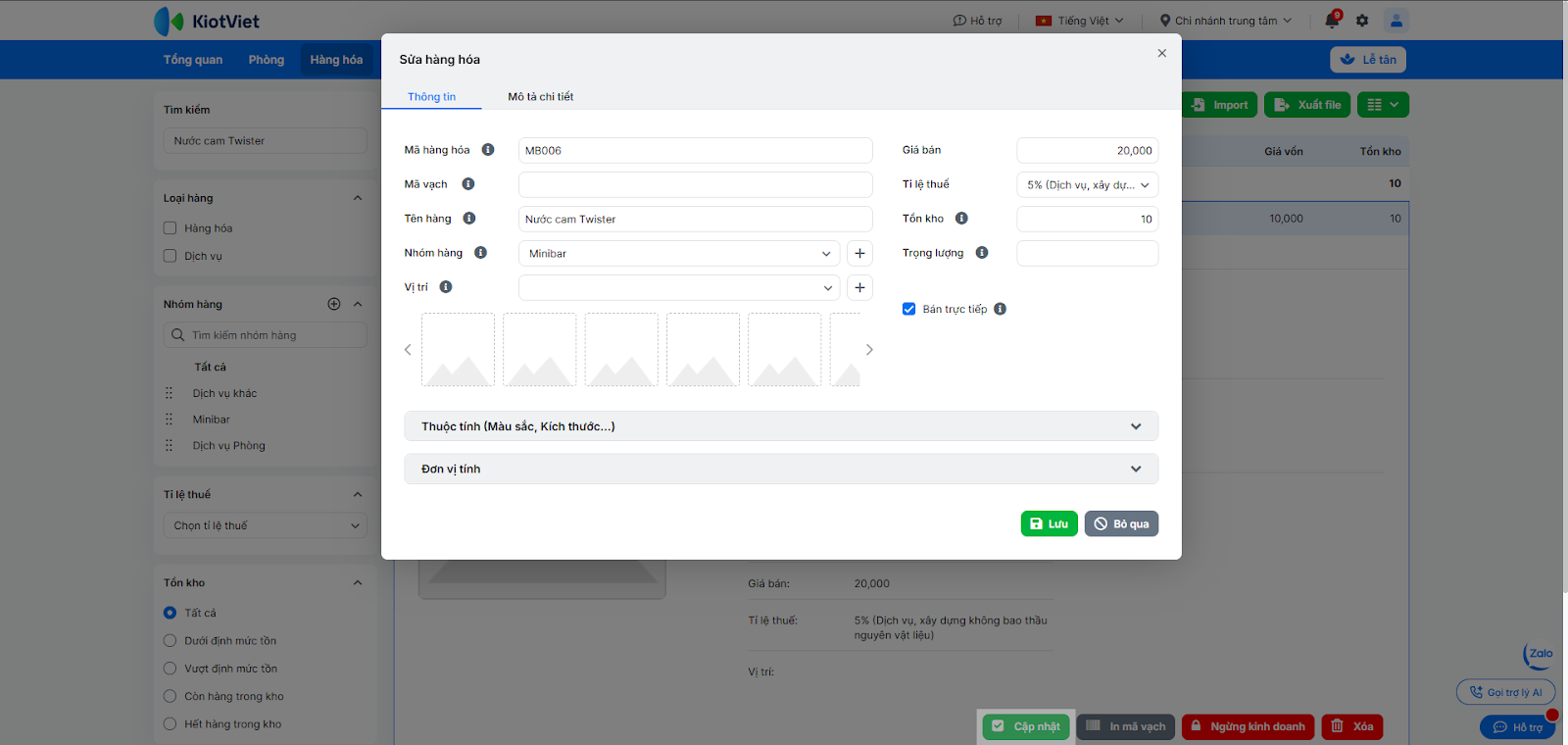Click the info icon beside Trọng lượng
This screenshot has width=1568, height=745.
[982, 253]
